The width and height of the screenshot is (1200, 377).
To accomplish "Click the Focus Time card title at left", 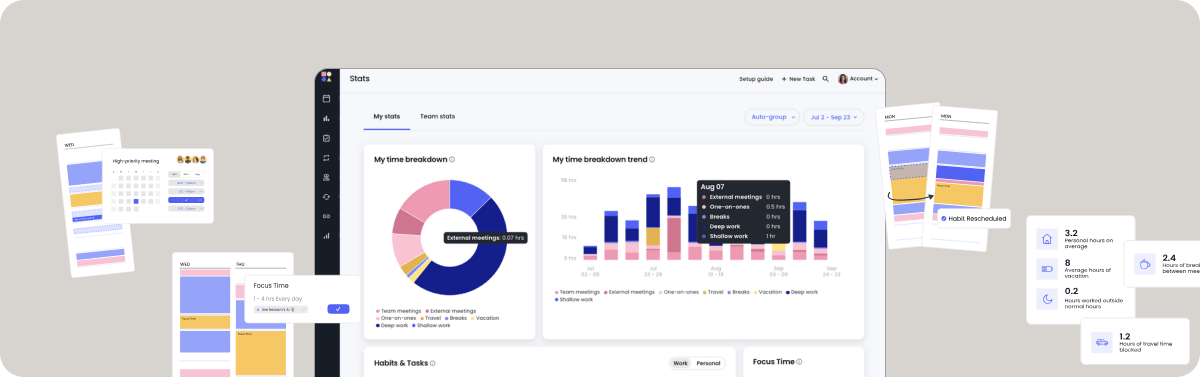I will tap(271, 286).
